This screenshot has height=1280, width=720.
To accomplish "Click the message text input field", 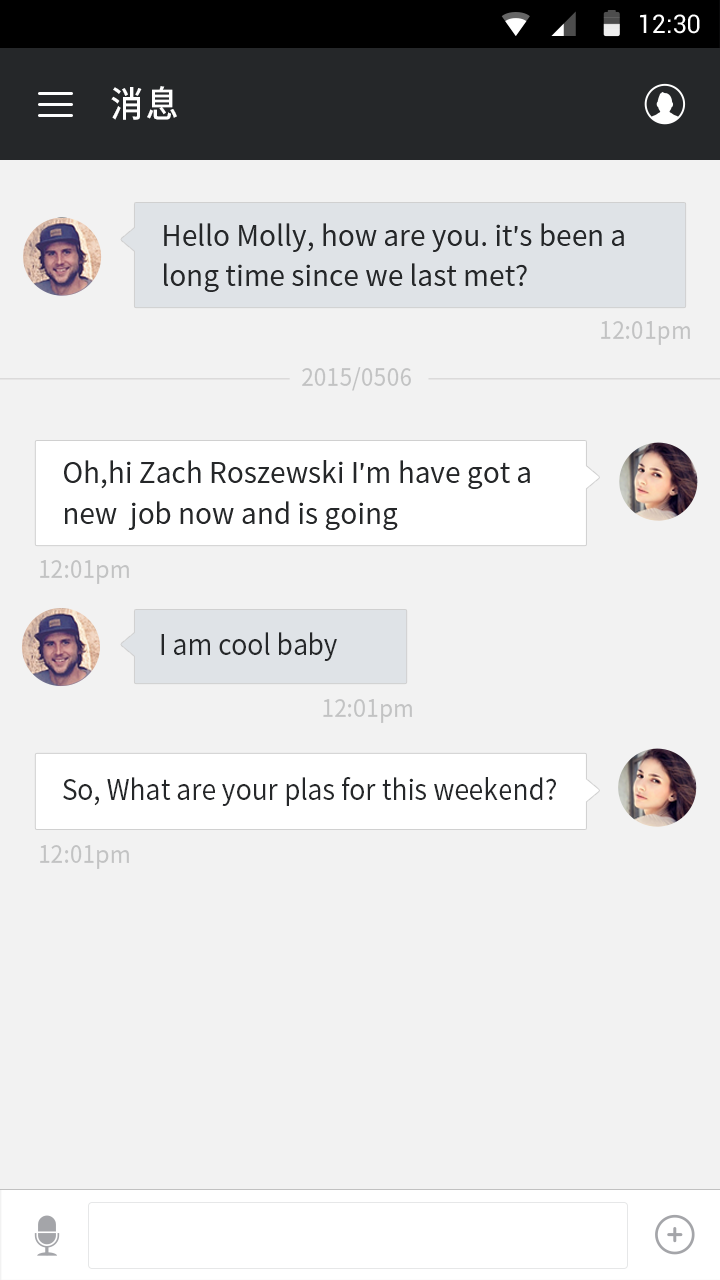I will 358,1235.
